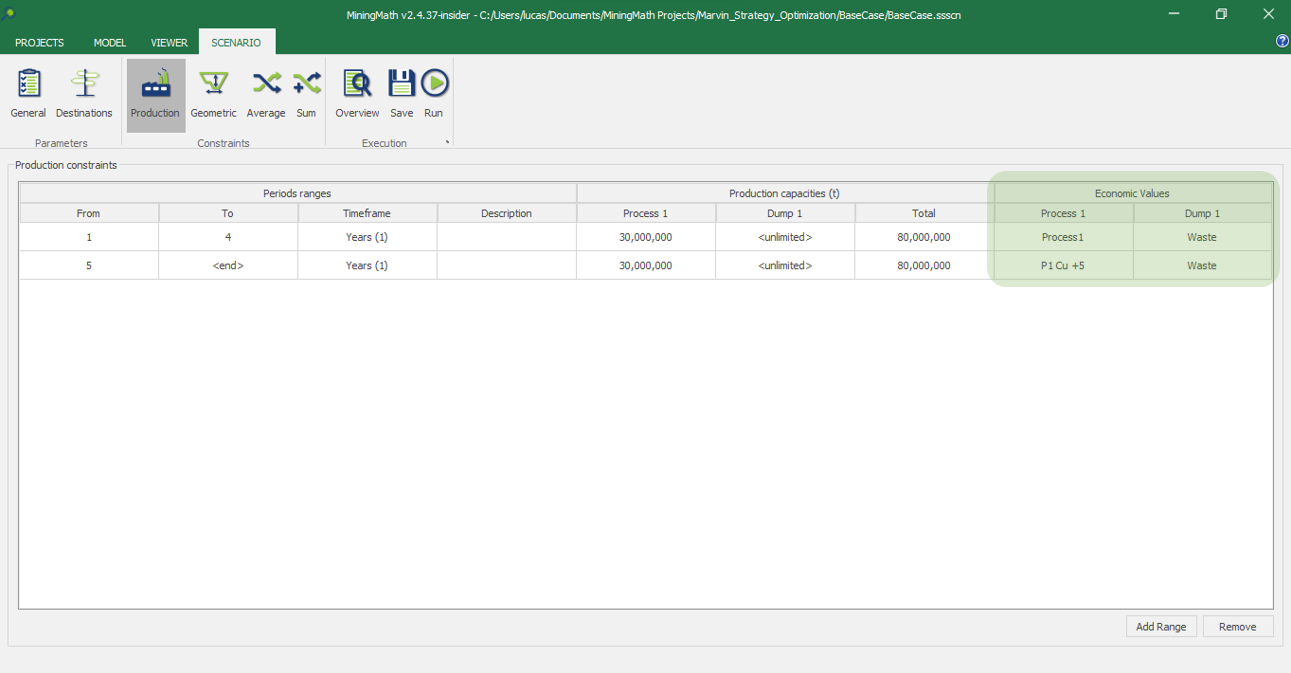This screenshot has height=673, width=1291.
Task: Edit Process 1 capacity in first row
Action: click(x=645, y=238)
